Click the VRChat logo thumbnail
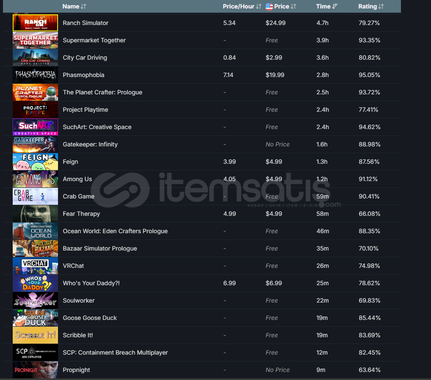 35,265
